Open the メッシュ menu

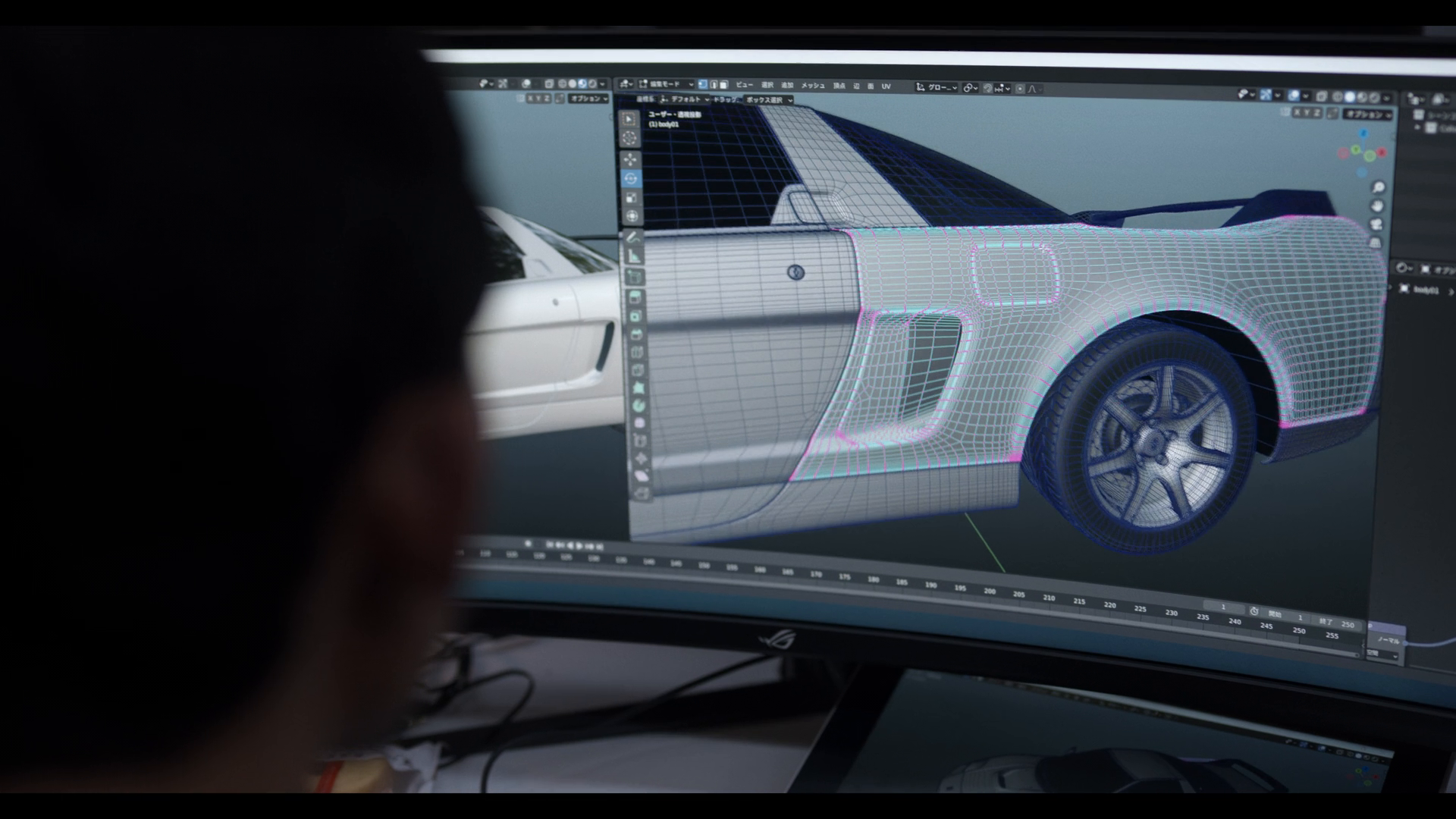click(813, 86)
